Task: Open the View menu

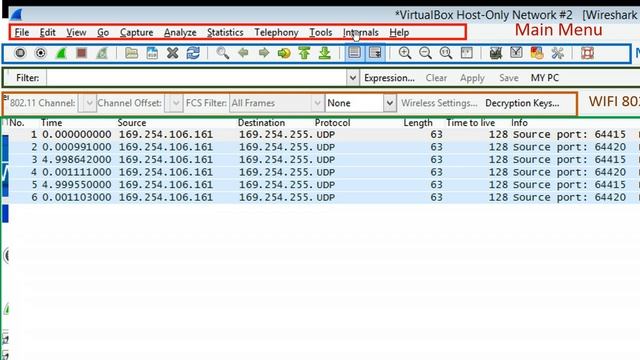Action: point(76,32)
